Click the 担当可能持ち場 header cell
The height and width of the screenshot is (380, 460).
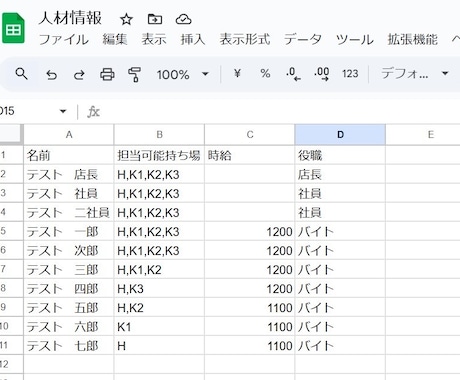coord(159,155)
